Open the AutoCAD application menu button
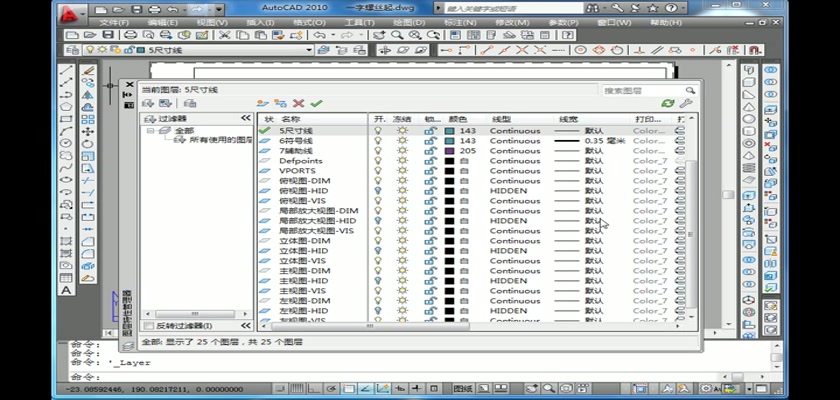The width and height of the screenshot is (840, 400). pyautogui.click(x=71, y=13)
